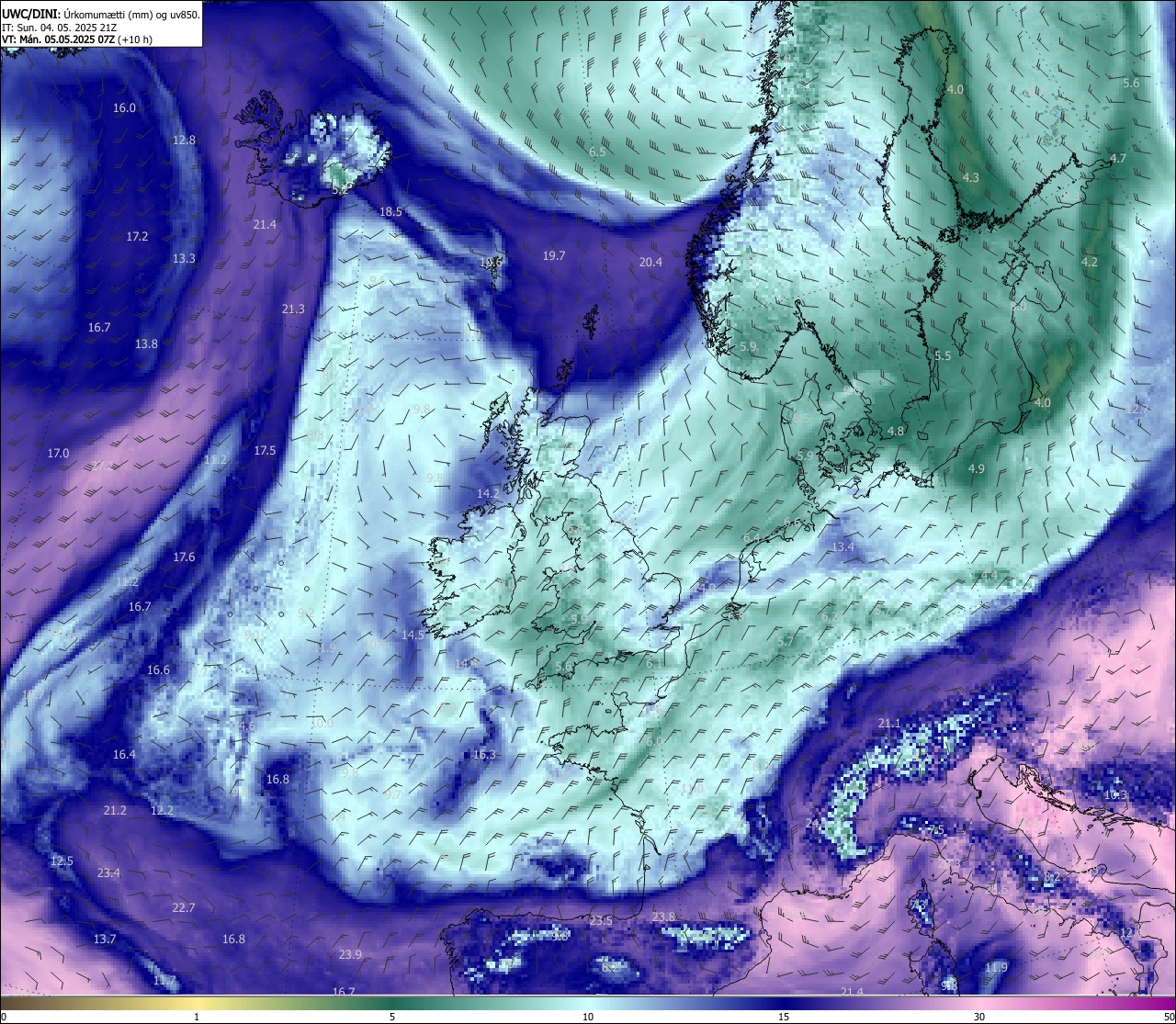
Task: Click the 23.9 value label
Action: [x=350, y=954]
